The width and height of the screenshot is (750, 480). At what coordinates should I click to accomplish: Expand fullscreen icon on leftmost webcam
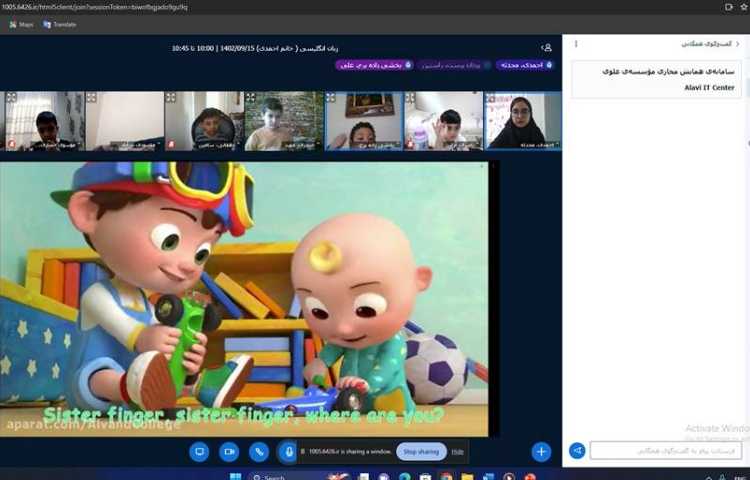(11, 98)
